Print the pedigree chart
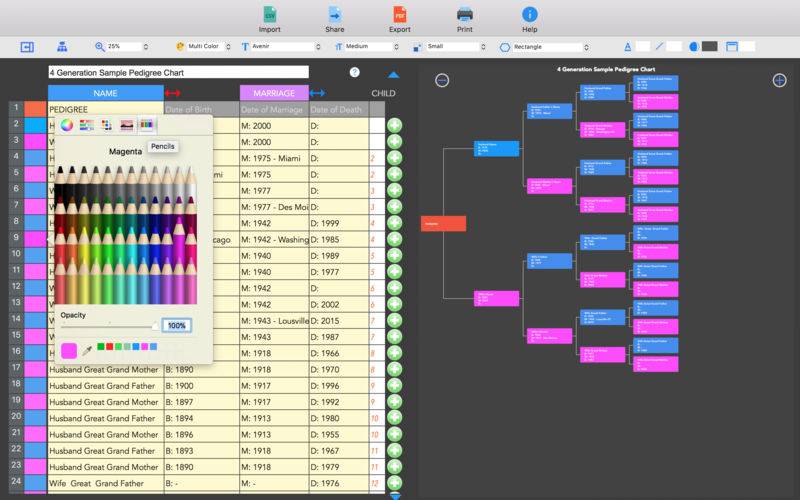The image size is (800, 500). point(464,19)
